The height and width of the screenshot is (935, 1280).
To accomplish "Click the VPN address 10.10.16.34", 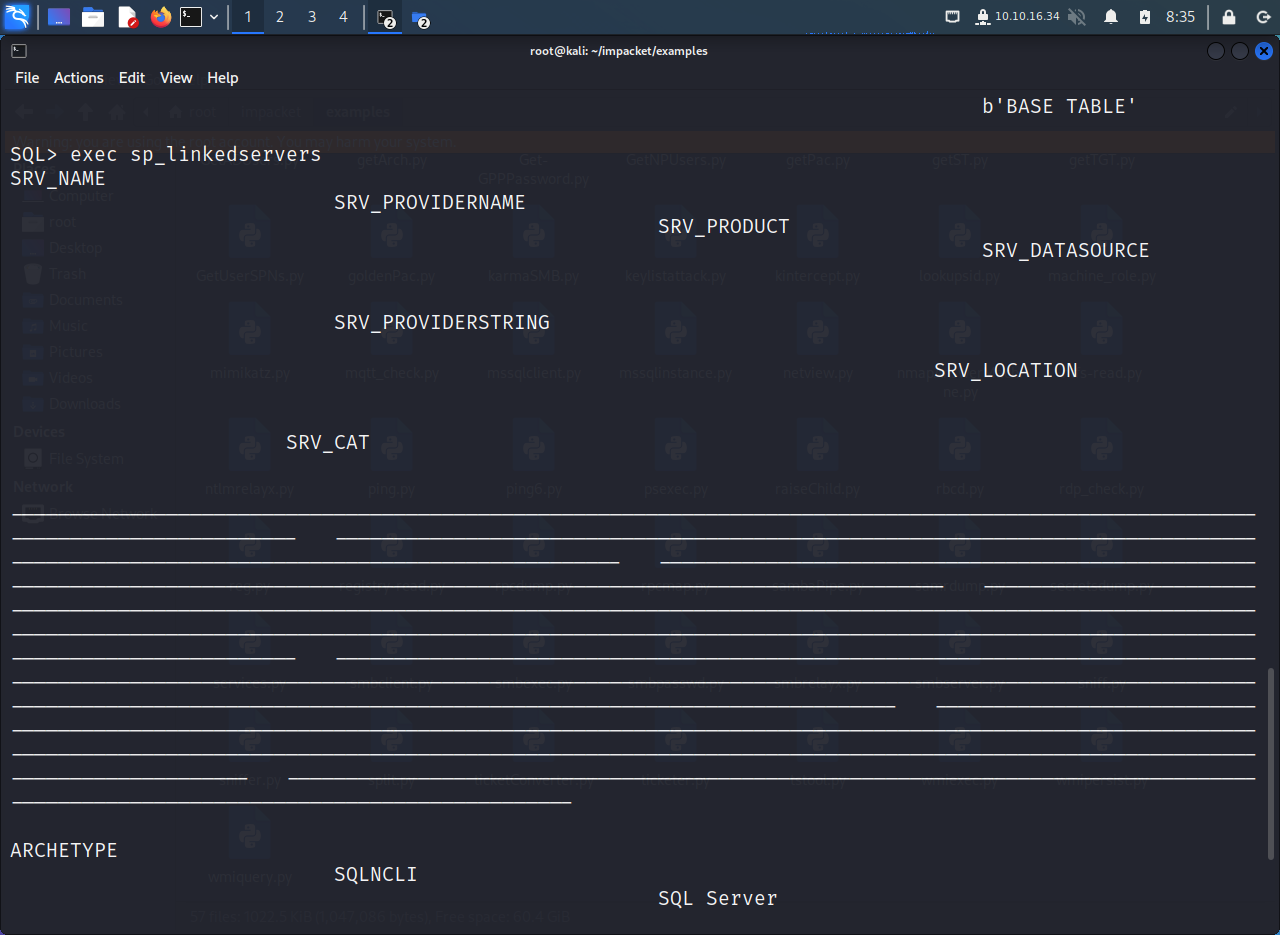I will click(1027, 17).
